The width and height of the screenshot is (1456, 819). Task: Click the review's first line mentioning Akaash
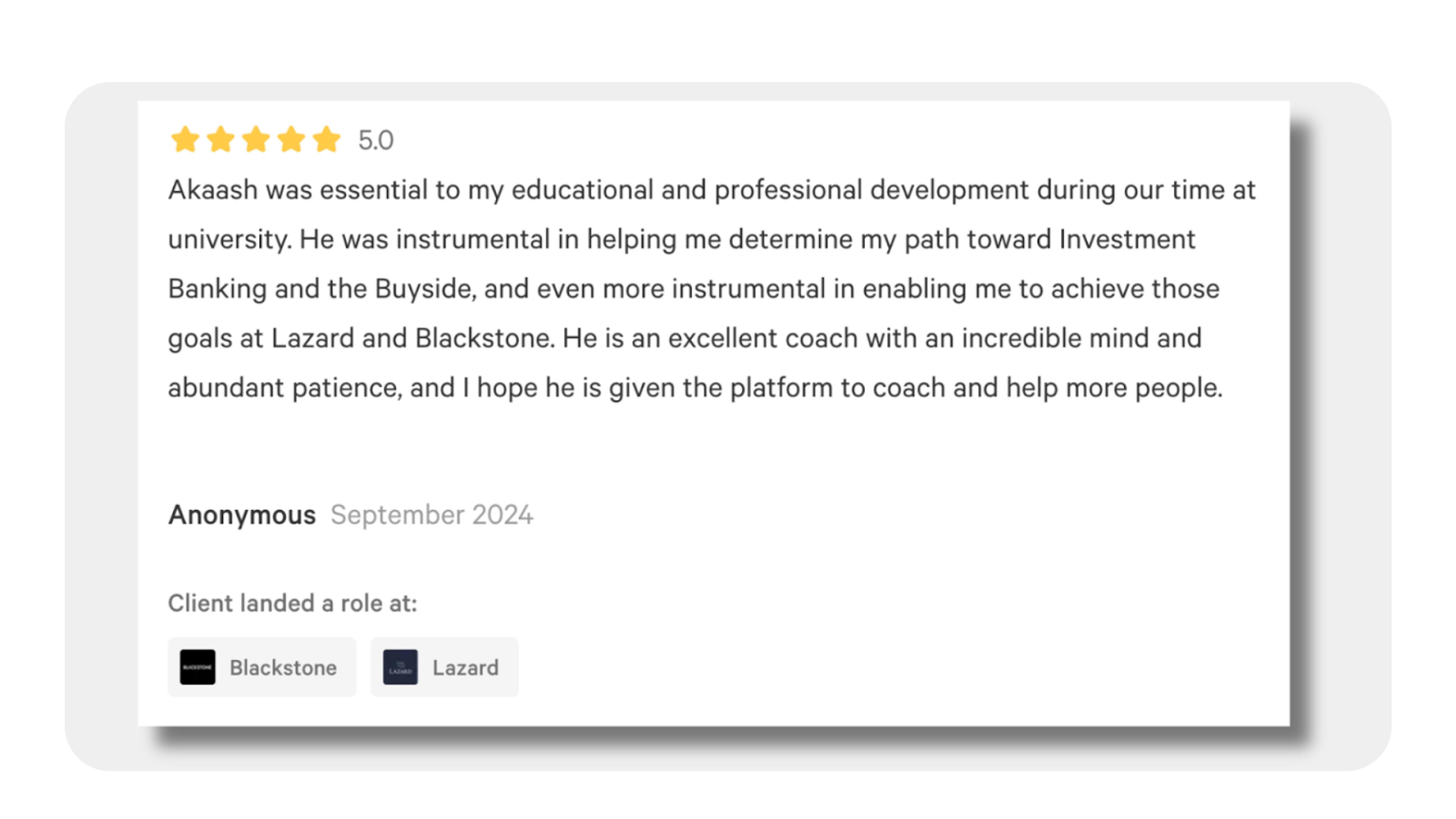click(712, 190)
